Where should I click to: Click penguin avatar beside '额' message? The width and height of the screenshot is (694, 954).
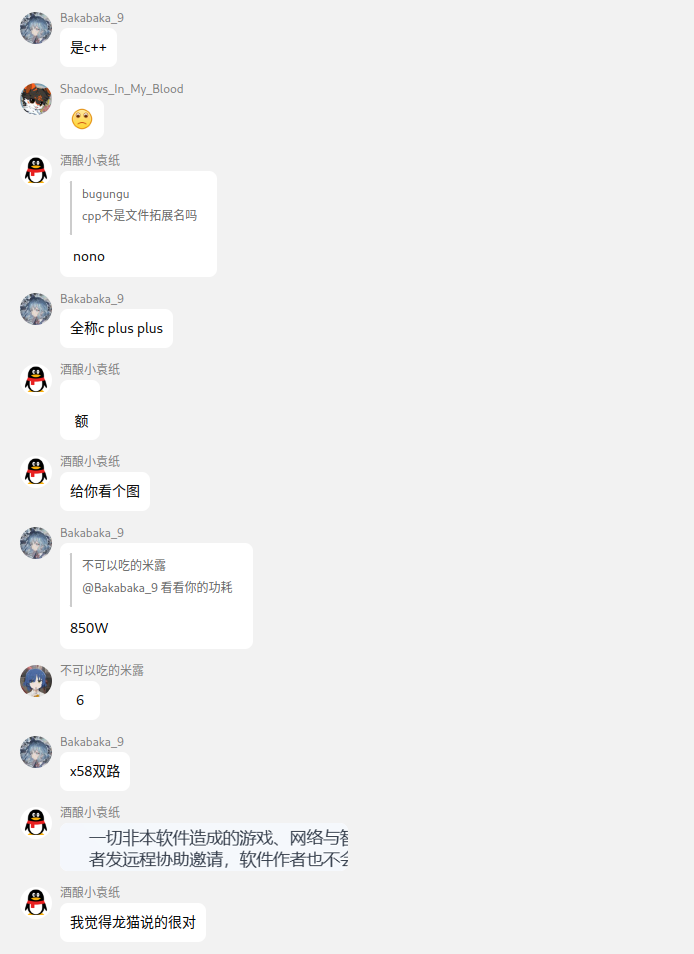[x=36, y=380]
